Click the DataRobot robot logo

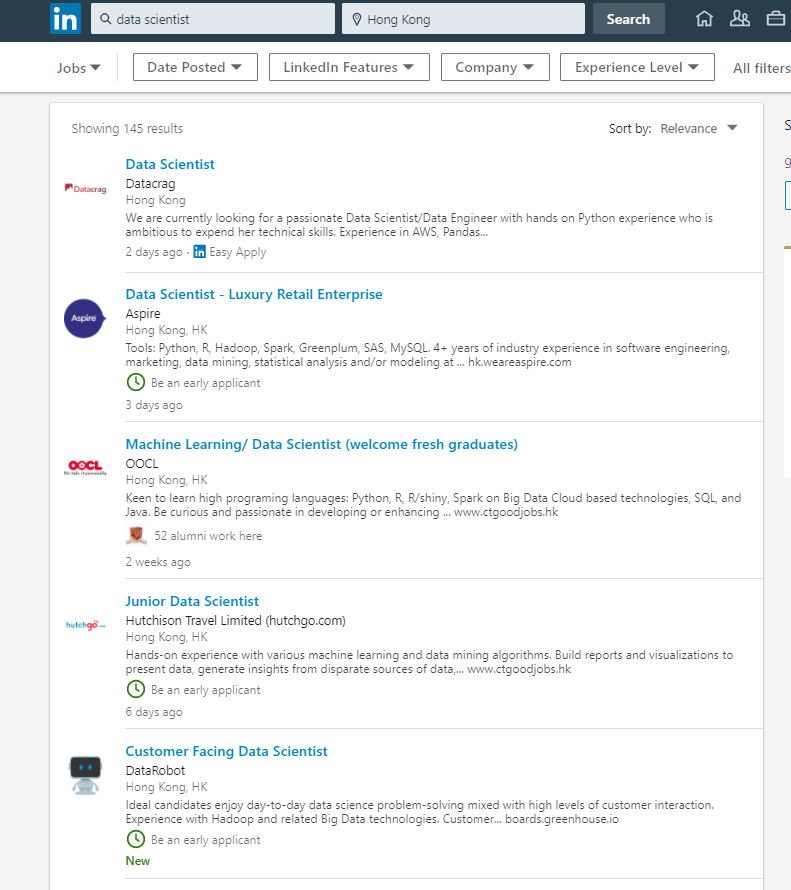85,775
